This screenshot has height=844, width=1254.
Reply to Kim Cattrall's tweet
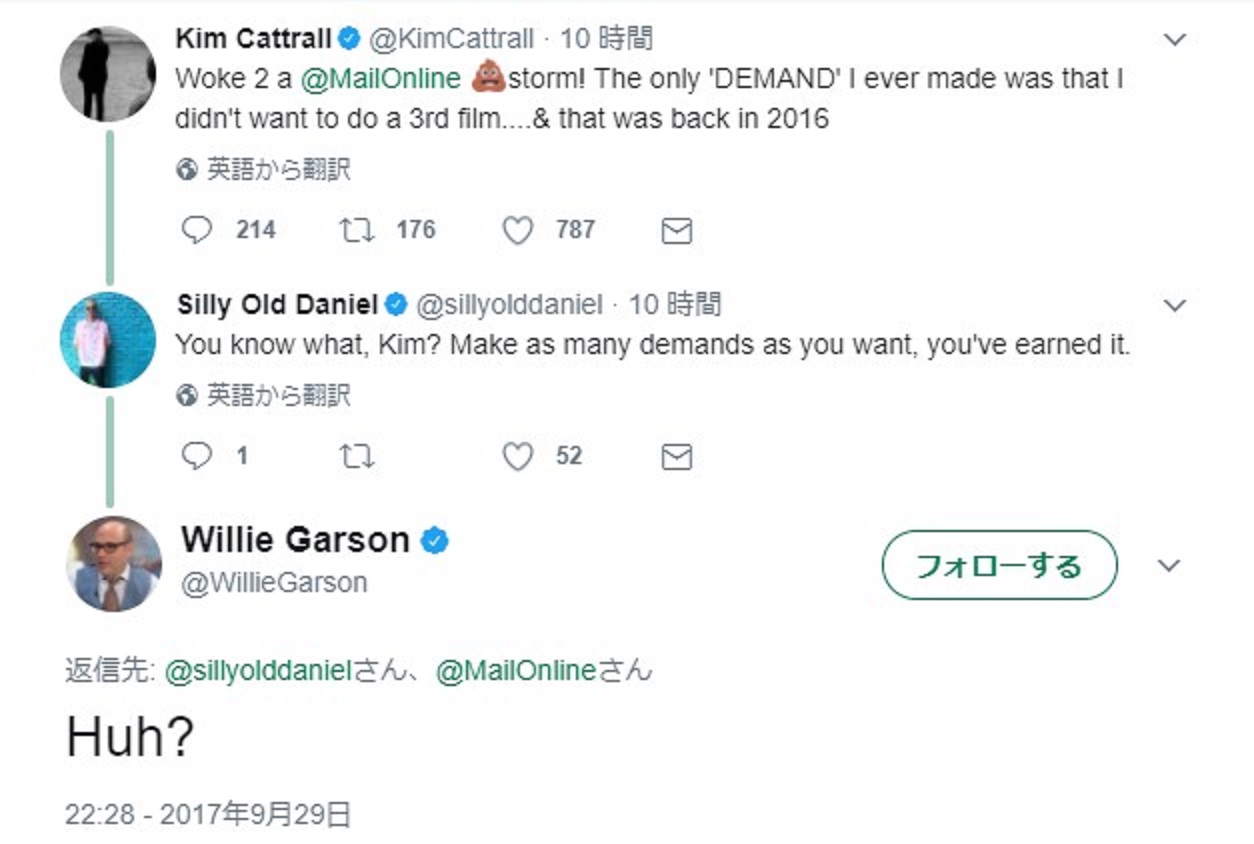[x=197, y=231]
